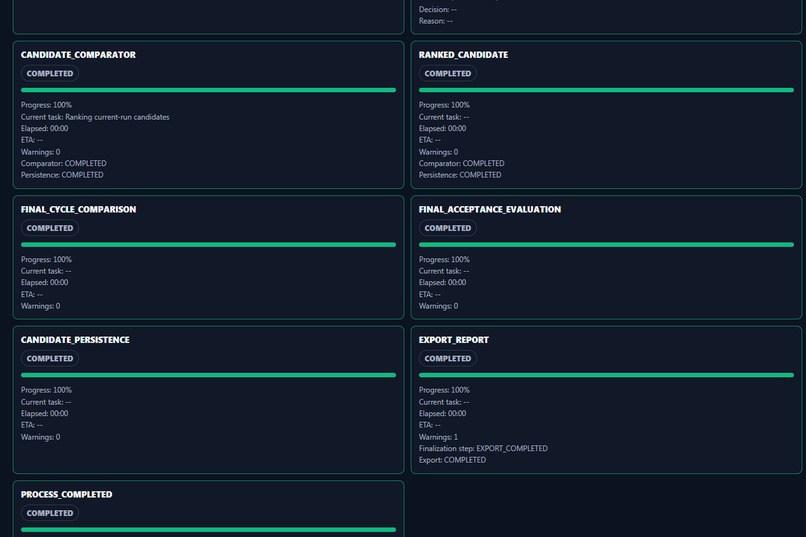
Task: Click the FINAL_ACCEPTANCE_EVALUATION progress bar
Action: 606,245
